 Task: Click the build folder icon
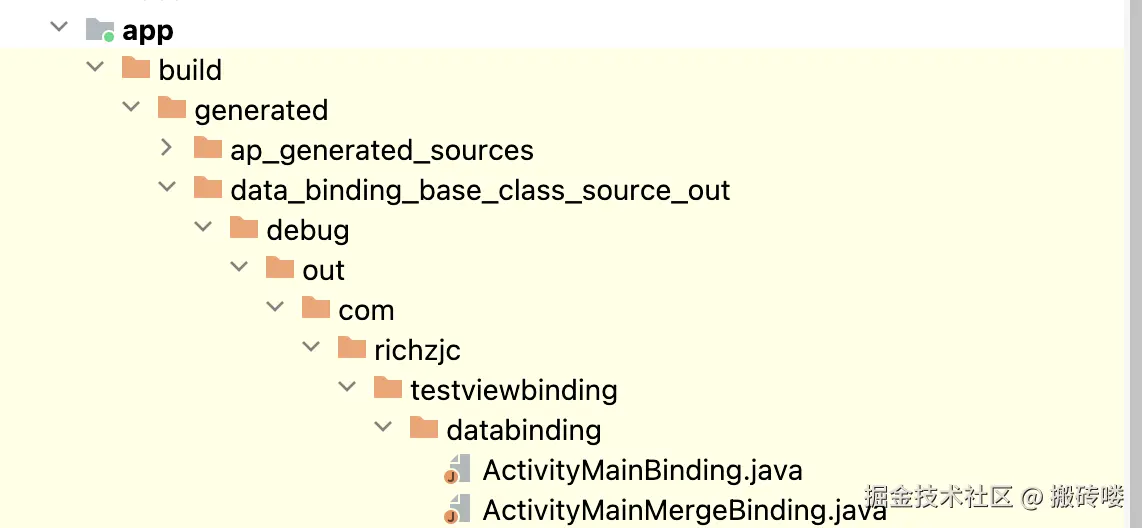coord(135,68)
